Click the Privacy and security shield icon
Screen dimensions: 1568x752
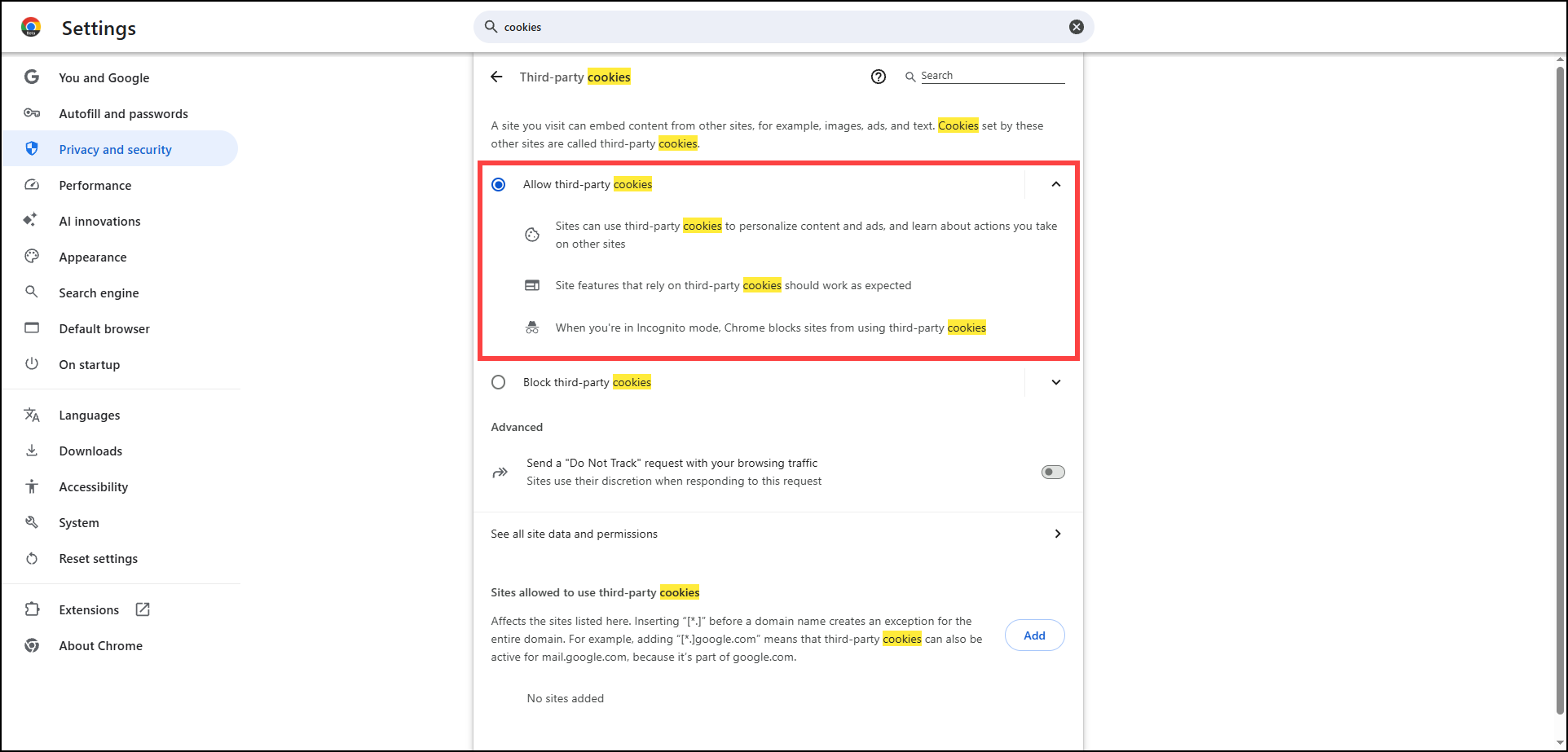coord(32,149)
